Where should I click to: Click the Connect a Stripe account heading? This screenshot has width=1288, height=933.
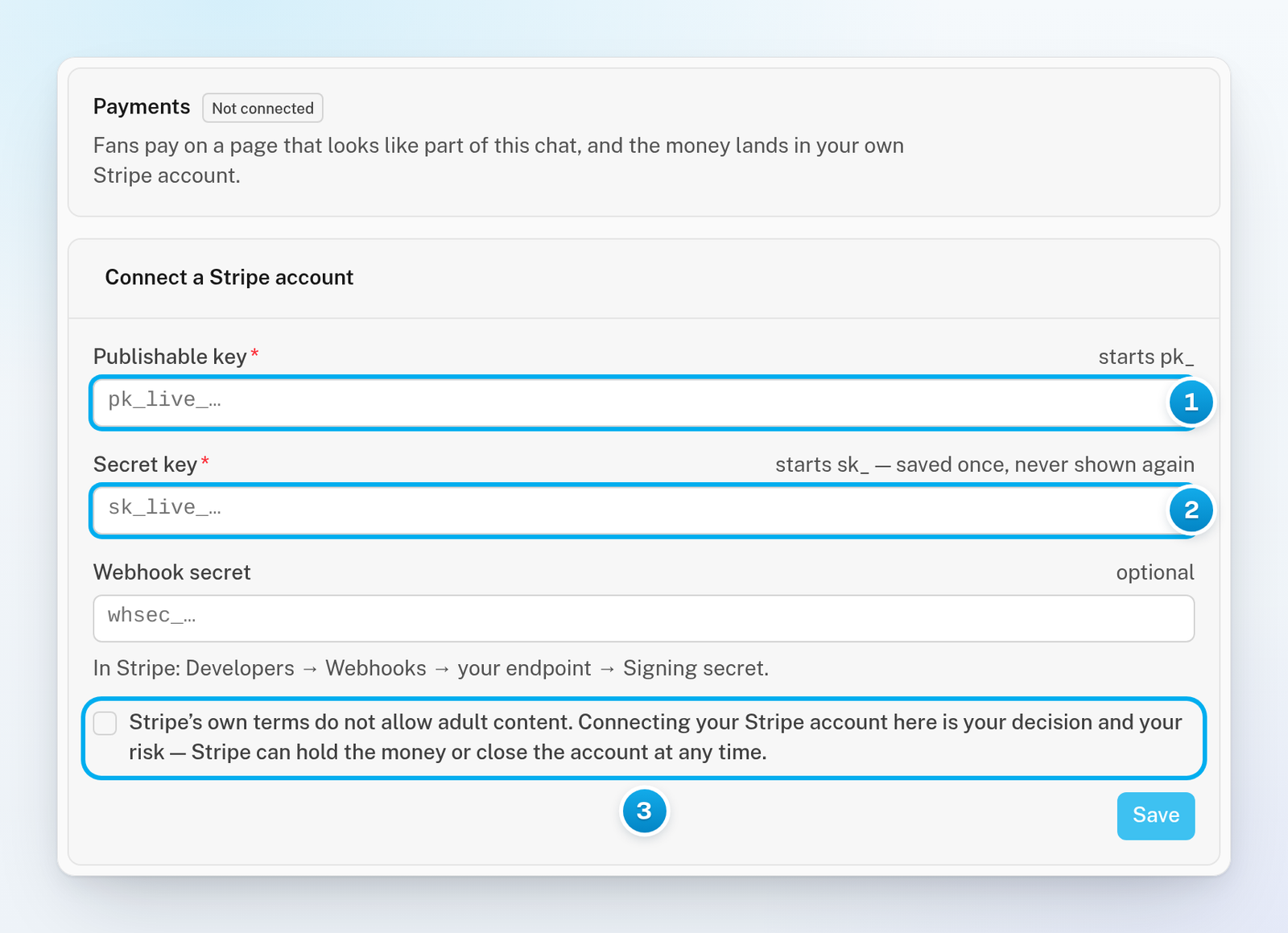point(229,277)
